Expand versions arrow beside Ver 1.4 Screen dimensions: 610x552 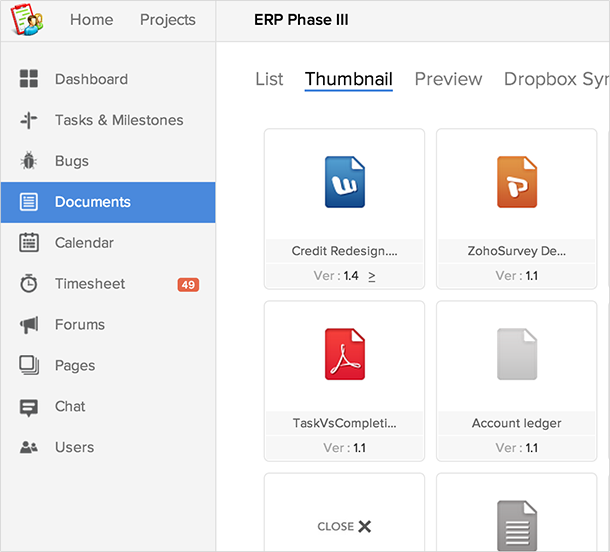click(372, 276)
